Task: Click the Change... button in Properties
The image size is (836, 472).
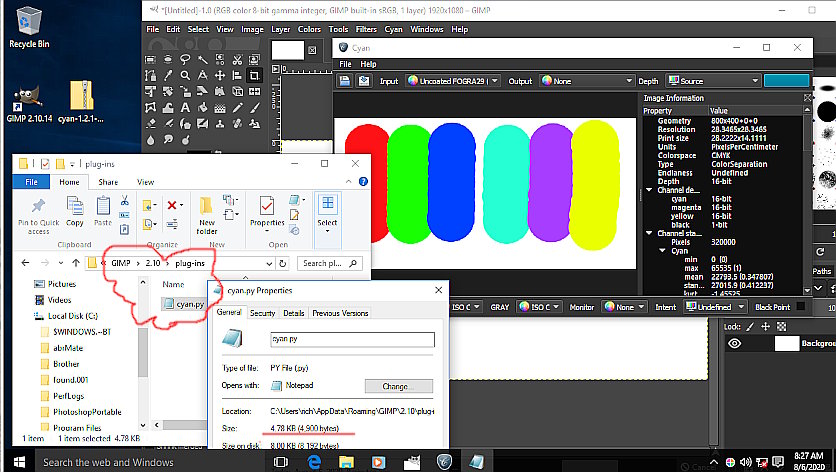Action: click(x=399, y=386)
